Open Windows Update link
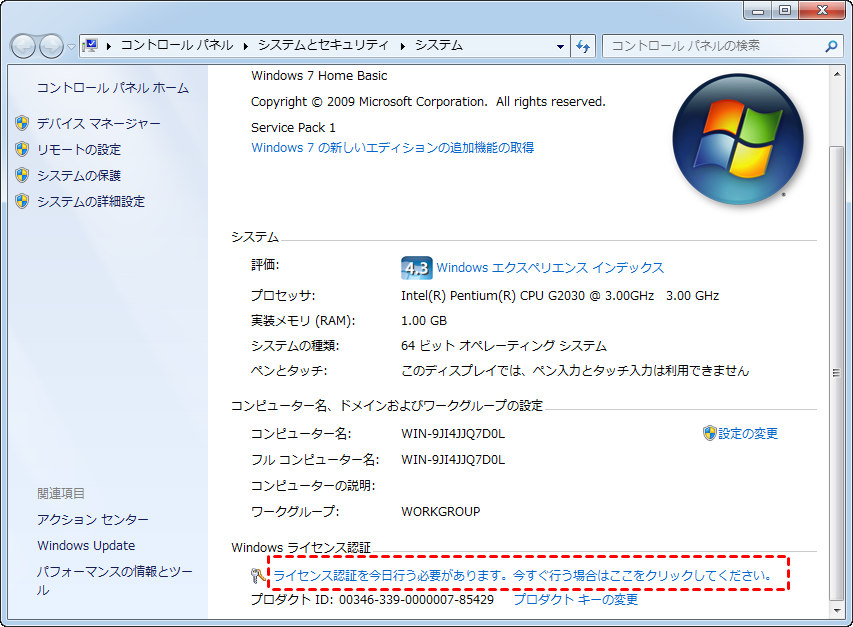The height and width of the screenshot is (627, 853). click(x=86, y=545)
